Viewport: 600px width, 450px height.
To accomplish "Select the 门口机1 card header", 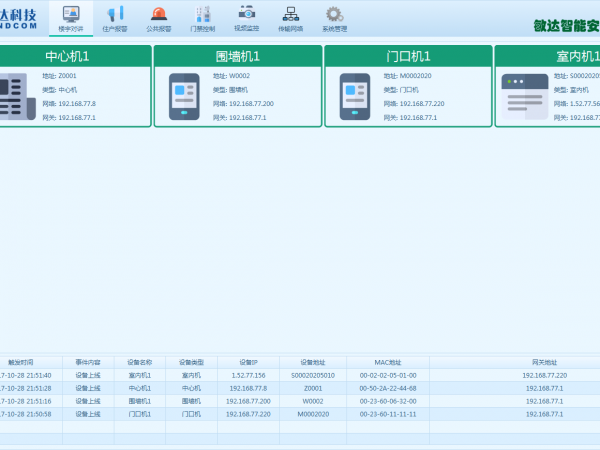I will coord(408,56).
